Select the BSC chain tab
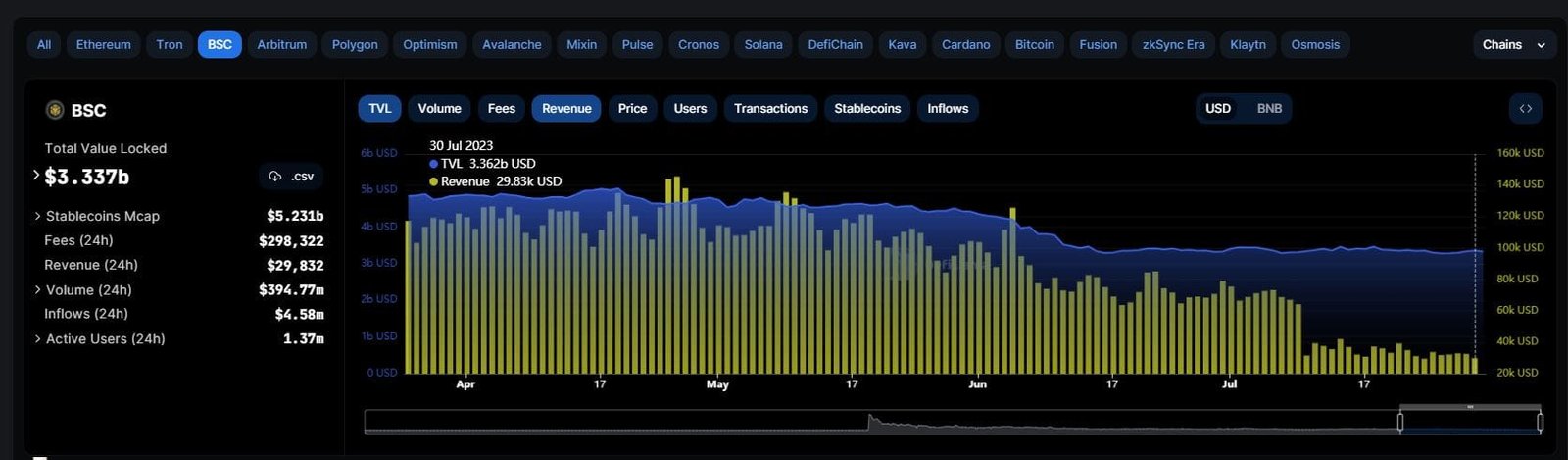The width and height of the screenshot is (1568, 460). 220,44
